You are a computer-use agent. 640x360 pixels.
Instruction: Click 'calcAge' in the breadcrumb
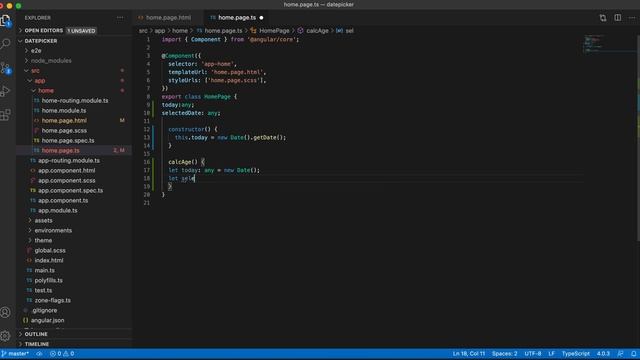[317, 31]
